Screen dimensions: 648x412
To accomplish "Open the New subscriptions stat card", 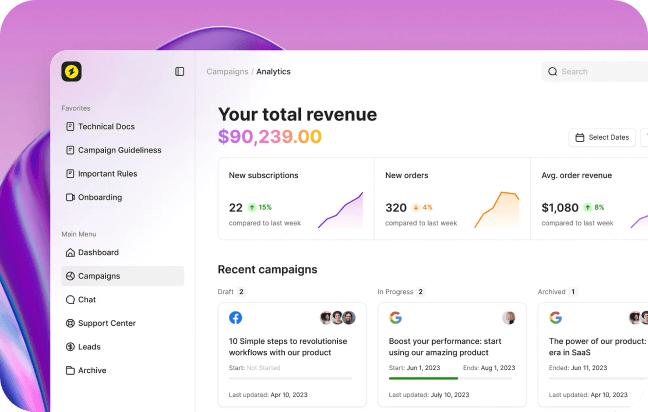I will 295,198.
